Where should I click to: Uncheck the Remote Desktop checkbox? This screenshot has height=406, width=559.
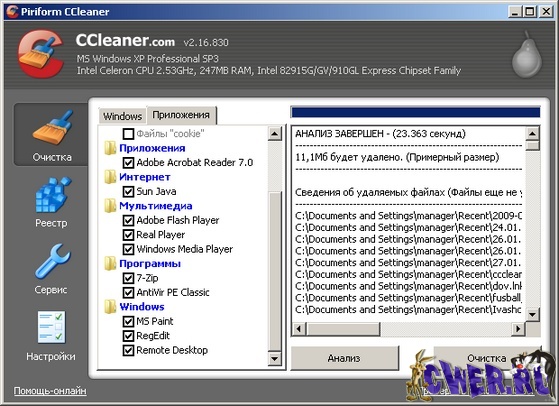[x=128, y=350]
